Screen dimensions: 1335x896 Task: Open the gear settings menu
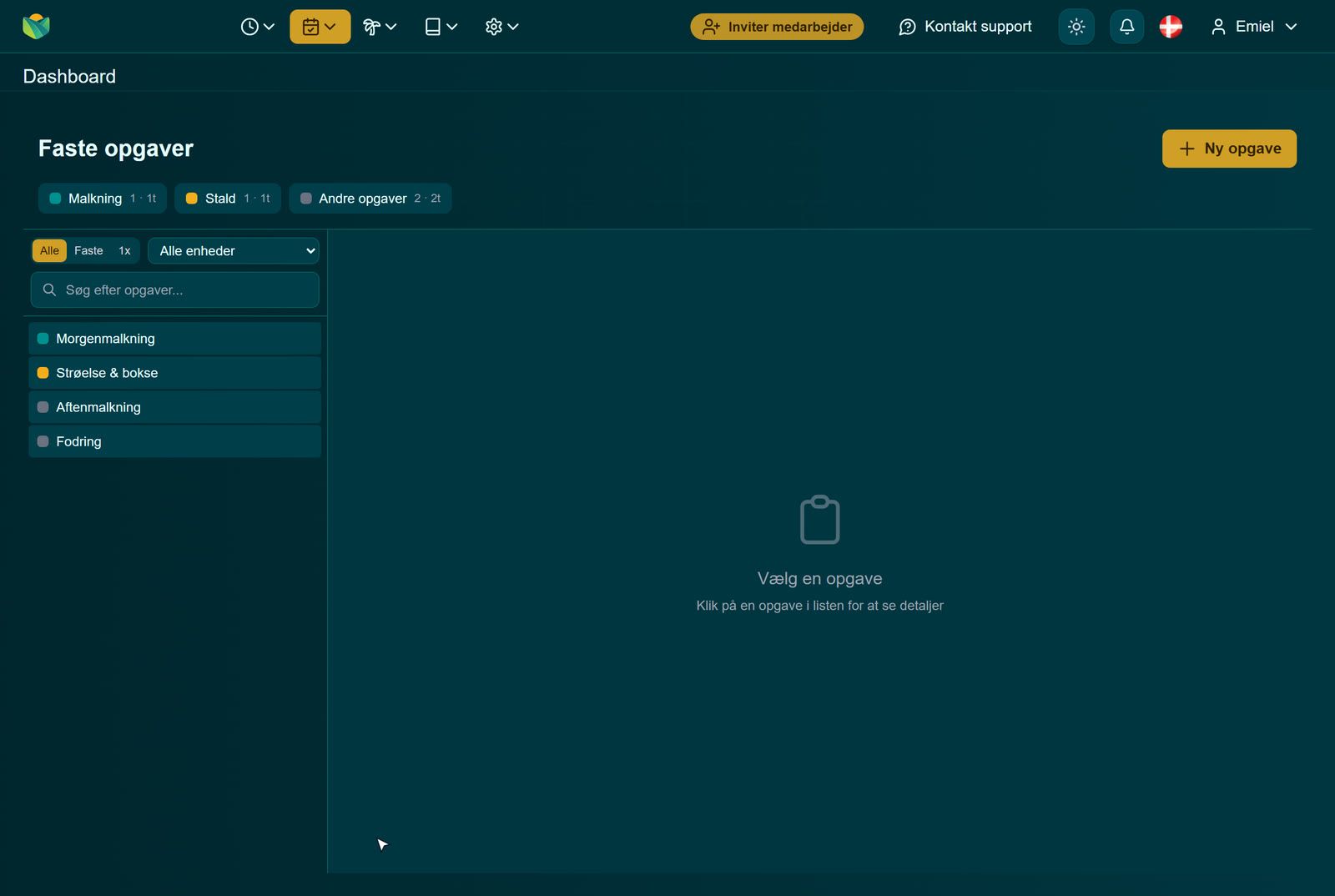[501, 27]
